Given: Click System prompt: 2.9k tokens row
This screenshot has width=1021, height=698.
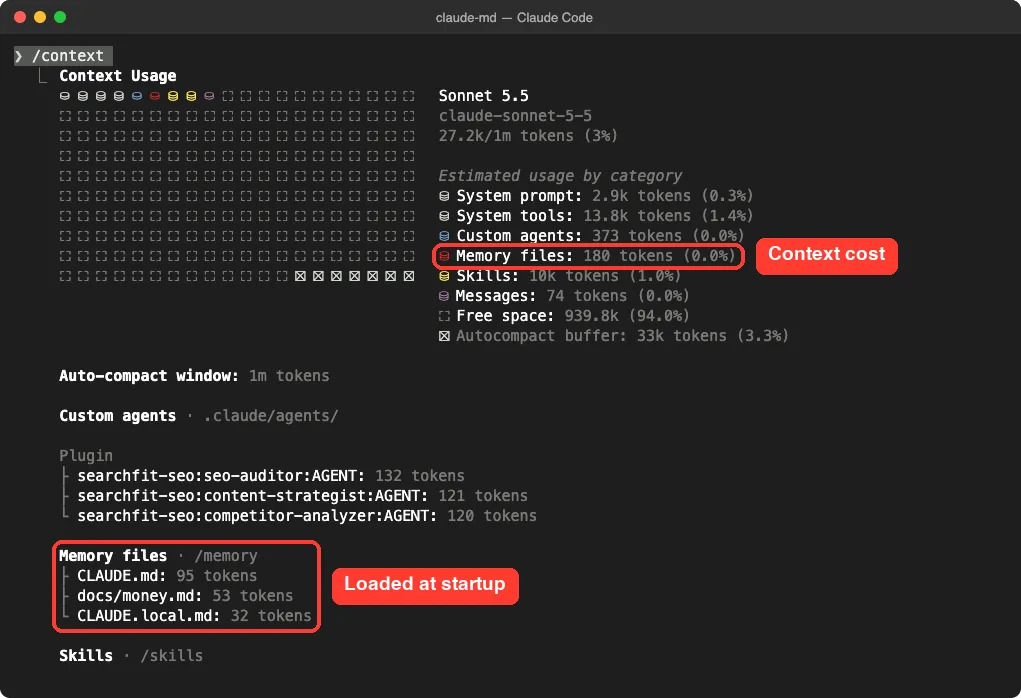Looking at the screenshot, I should pyautogui.click(x=596, y=196).
